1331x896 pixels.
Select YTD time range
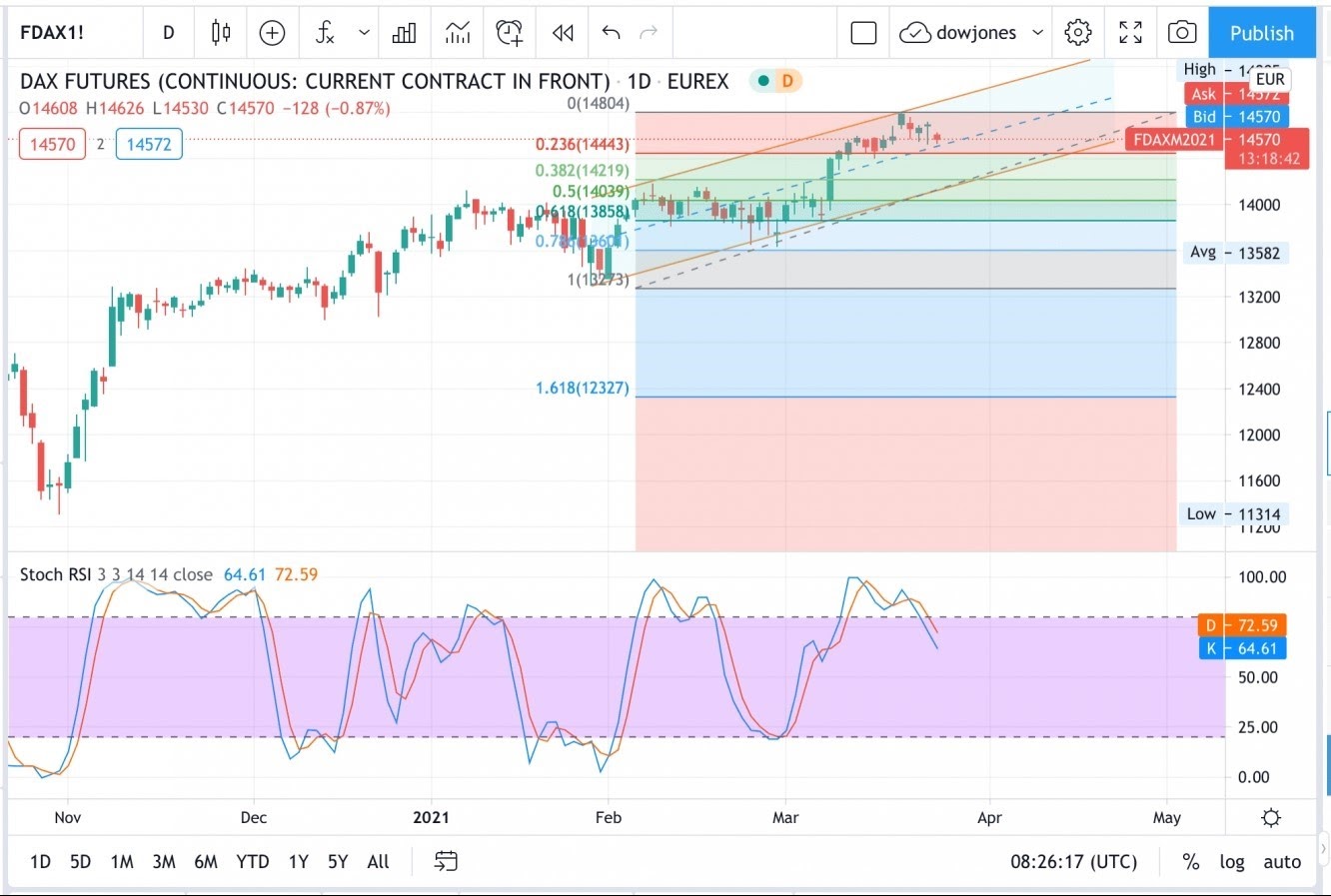point(253,861)
